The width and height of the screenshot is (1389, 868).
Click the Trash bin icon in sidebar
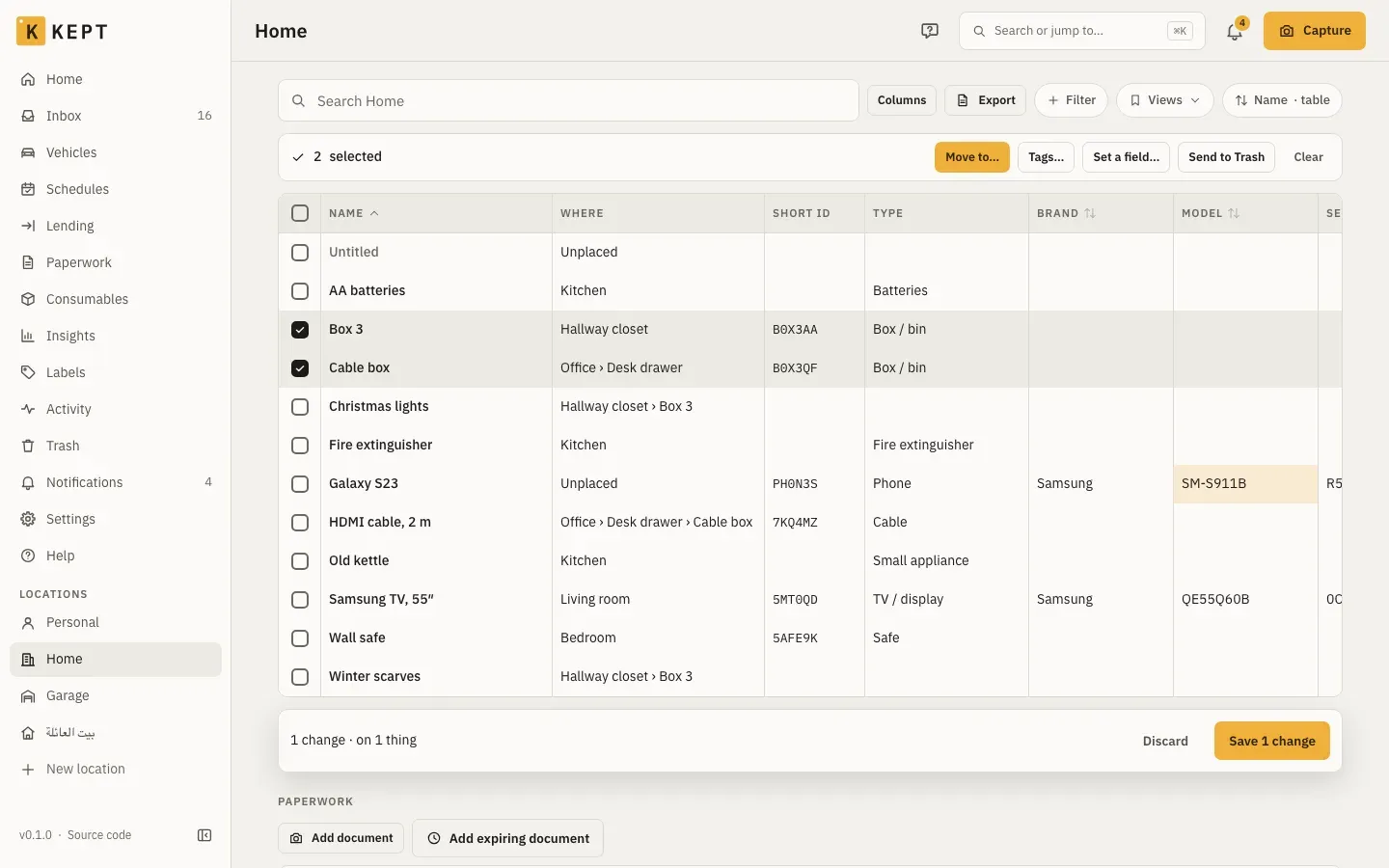28,446
